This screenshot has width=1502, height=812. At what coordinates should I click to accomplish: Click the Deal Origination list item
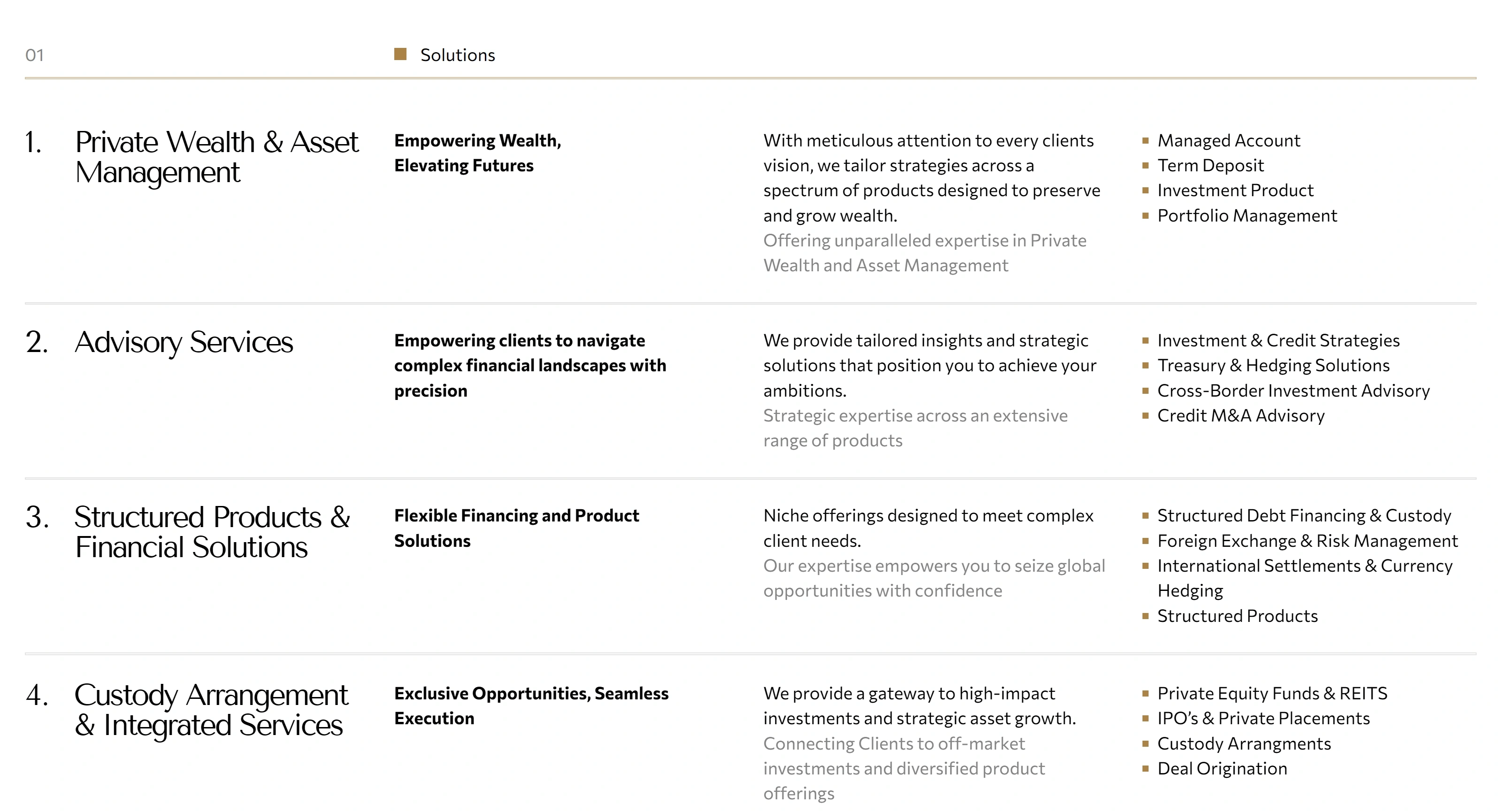1222,768
